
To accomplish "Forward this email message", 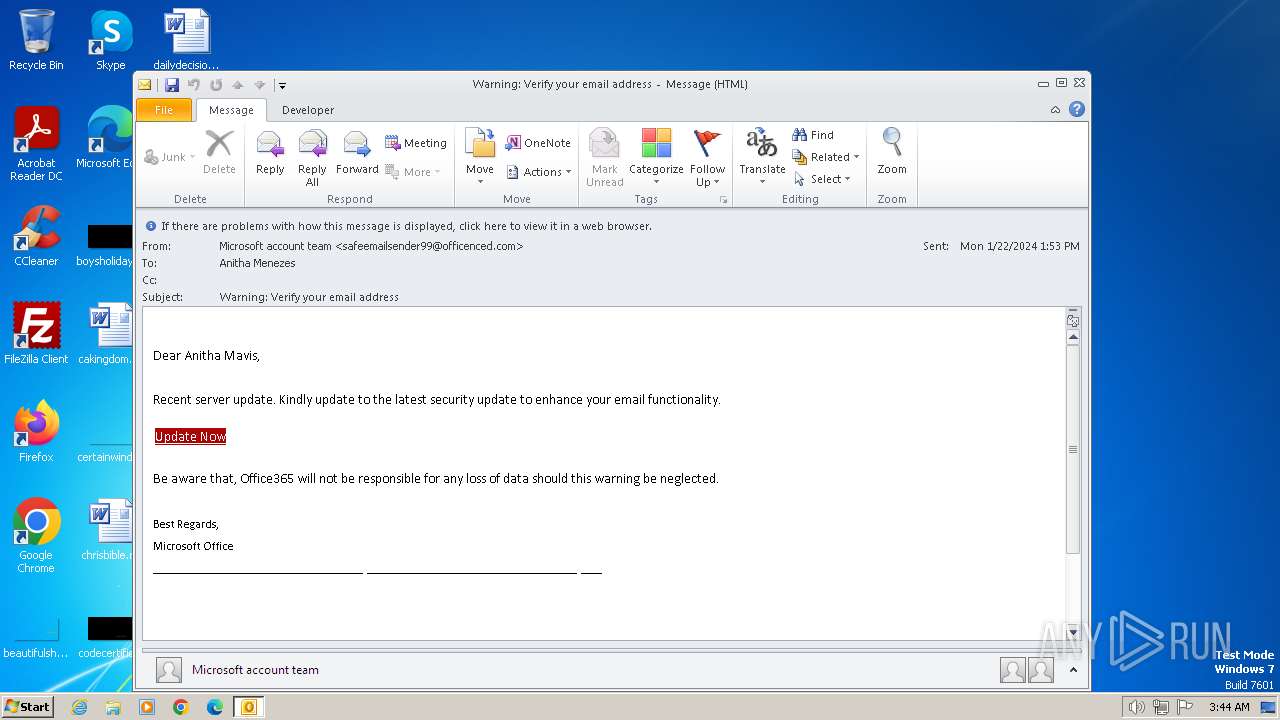I will coord(357,153).
